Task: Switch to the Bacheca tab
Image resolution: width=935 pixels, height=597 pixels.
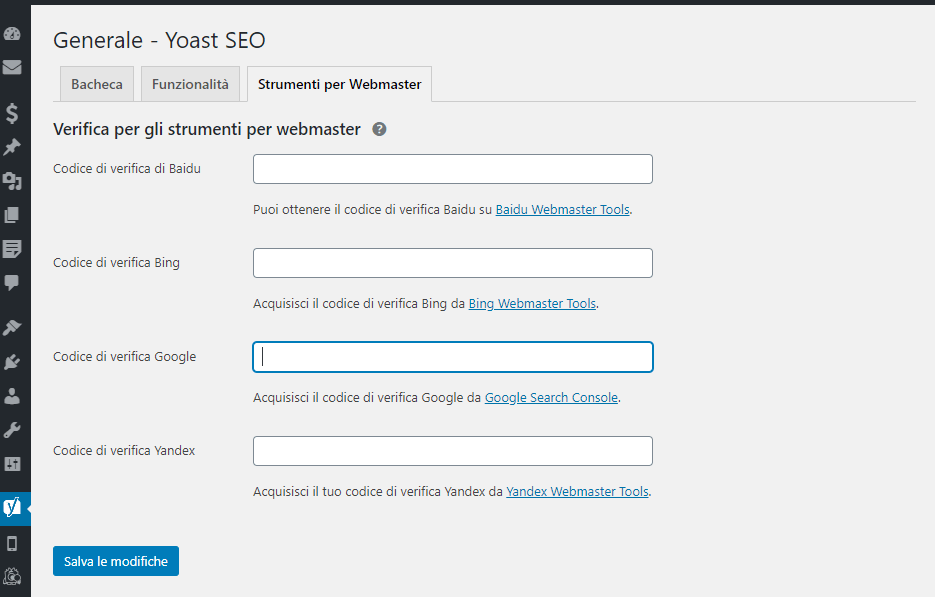Action: (97, 85)
